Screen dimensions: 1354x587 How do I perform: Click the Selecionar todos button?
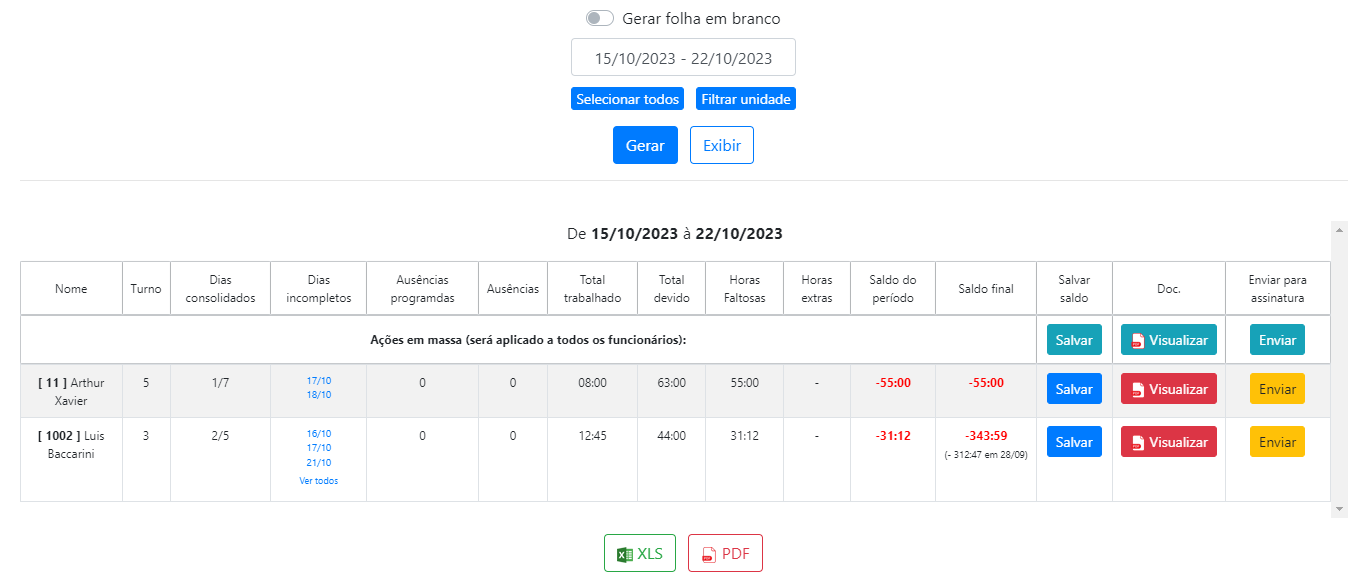click(x=627, y=99)
